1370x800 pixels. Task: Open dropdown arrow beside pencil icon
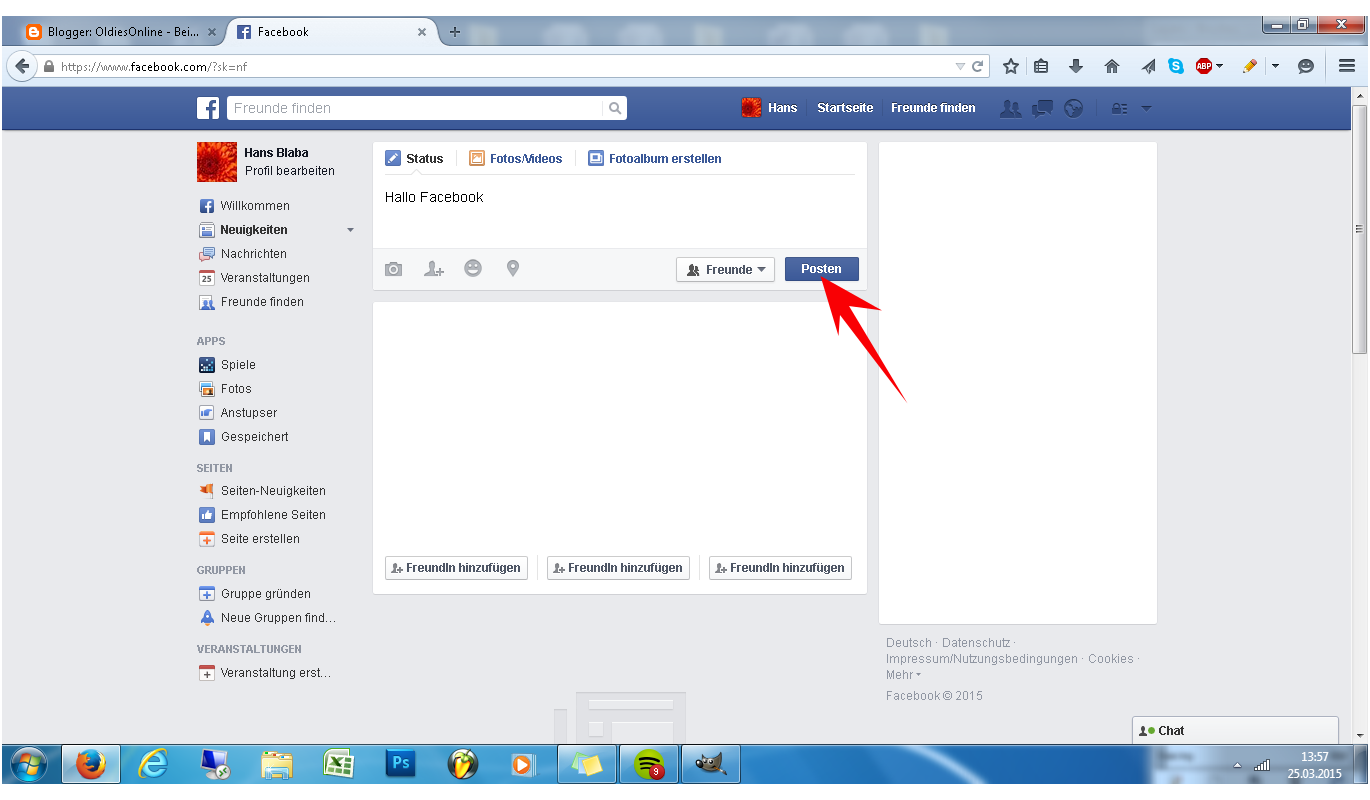point(1275,66)
